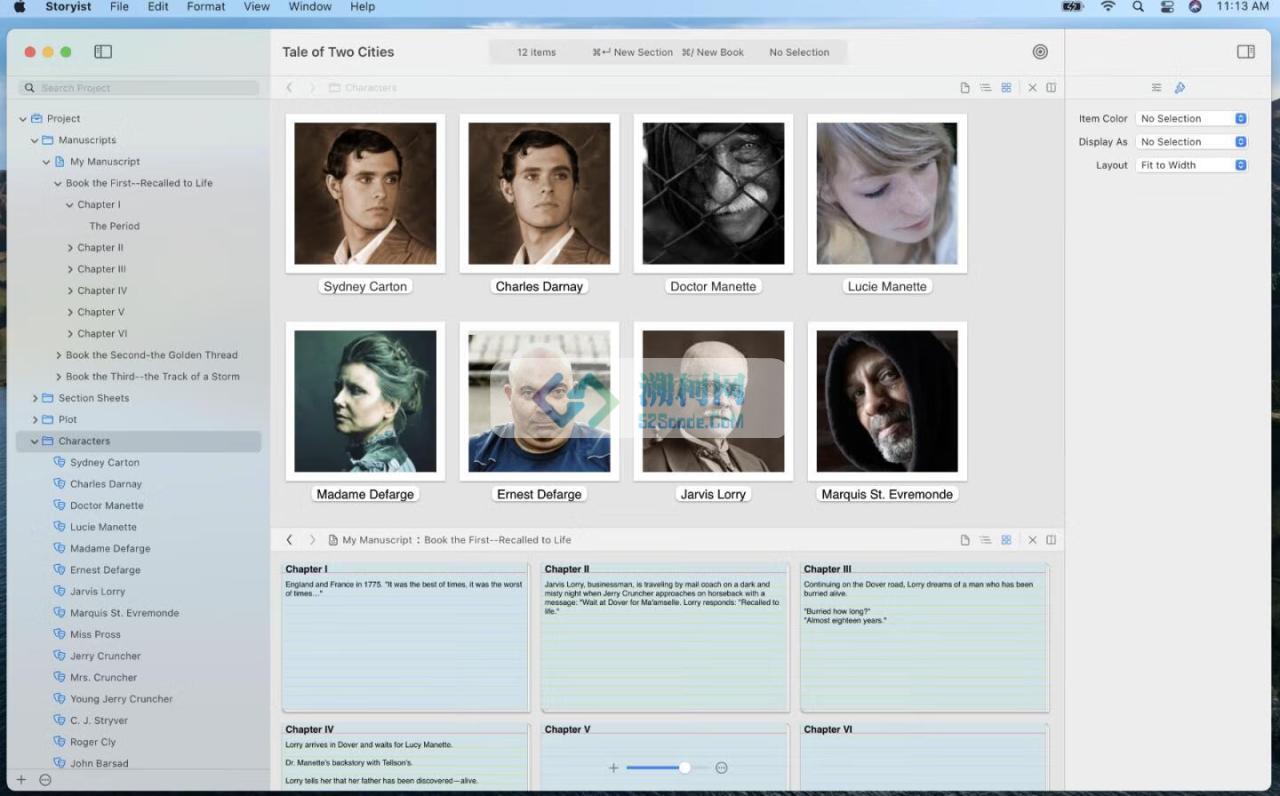
Task: Switch Characters pane to storyboard grid view
Action: 1006,88
